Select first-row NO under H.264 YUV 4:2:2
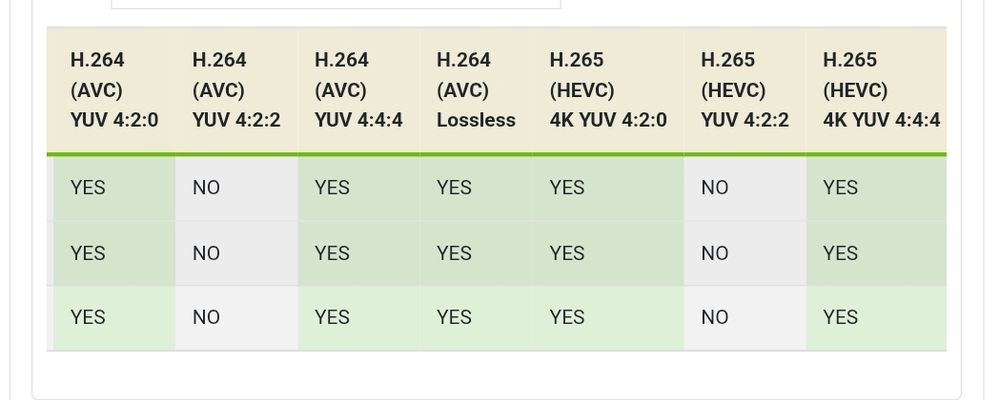The height and width of the screenshot is (400, 1000). click(206, 188)
